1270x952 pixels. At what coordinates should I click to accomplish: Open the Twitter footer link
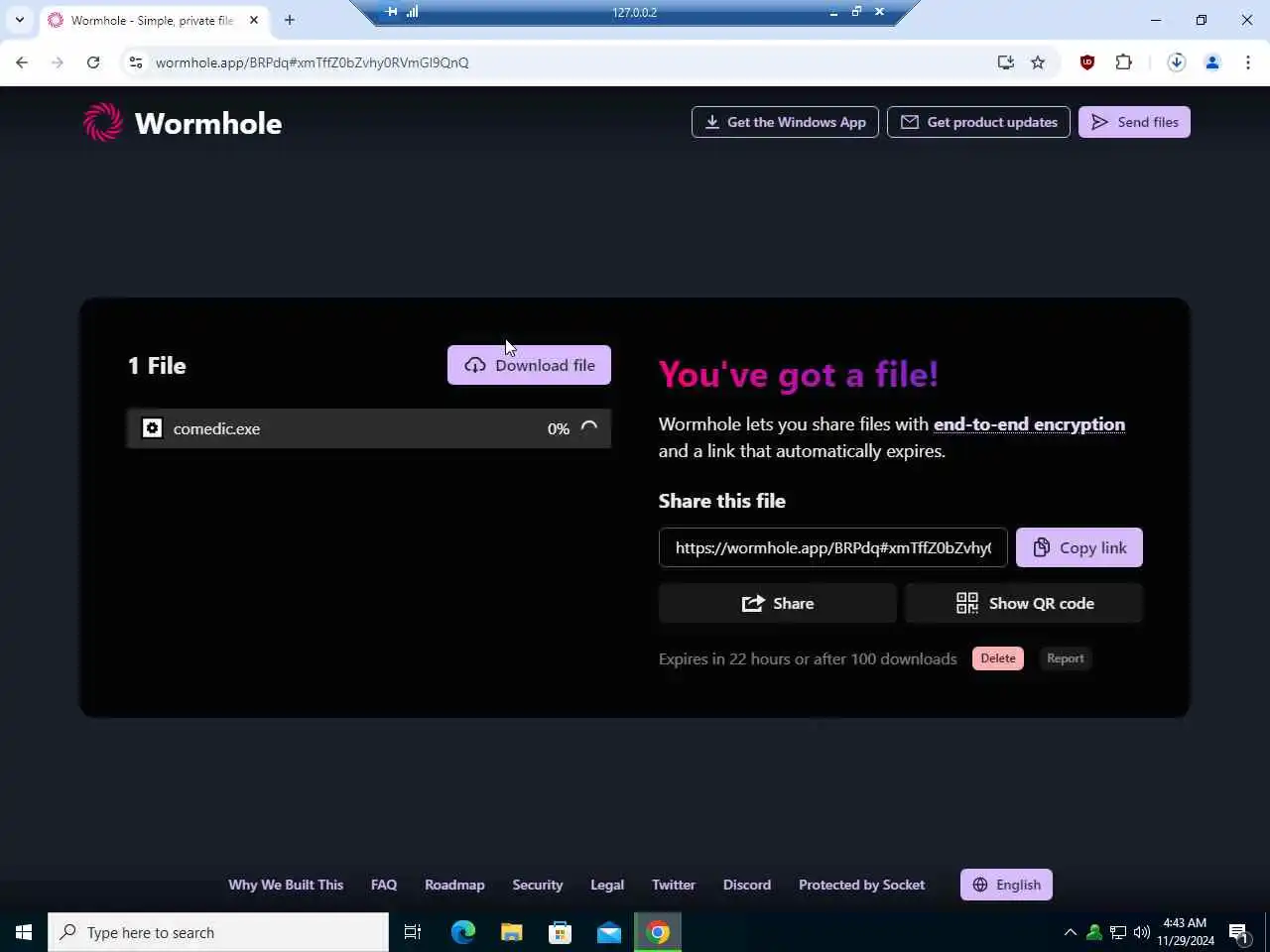coord(674,885)
